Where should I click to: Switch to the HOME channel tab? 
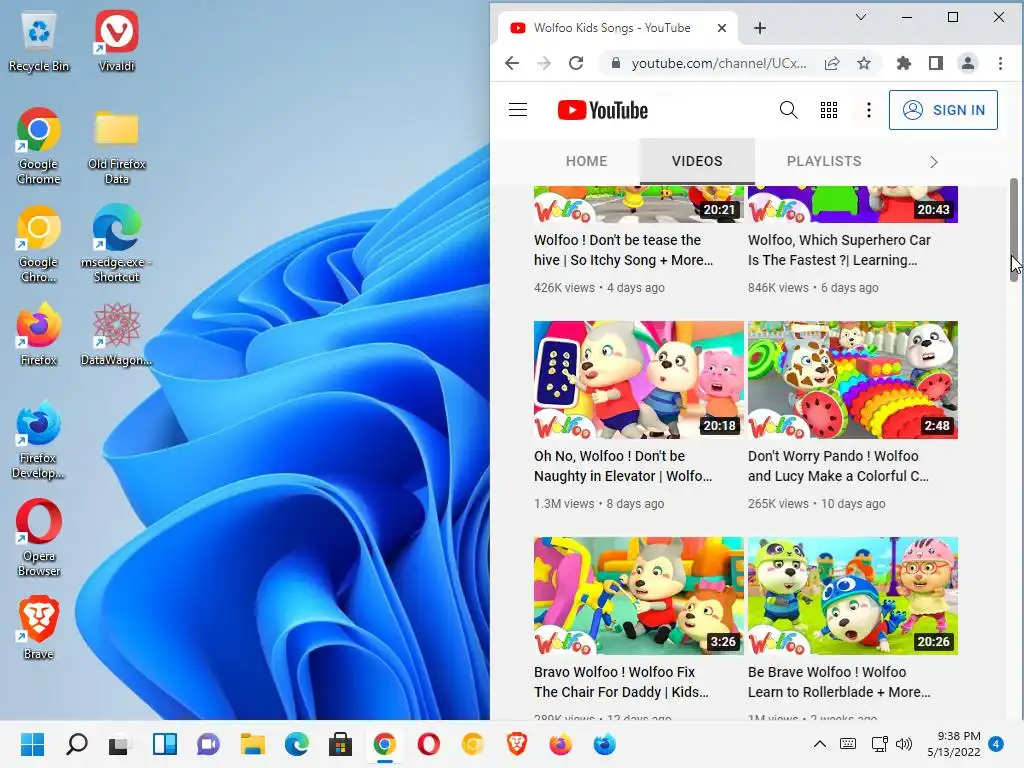click(x=586, y=161)
